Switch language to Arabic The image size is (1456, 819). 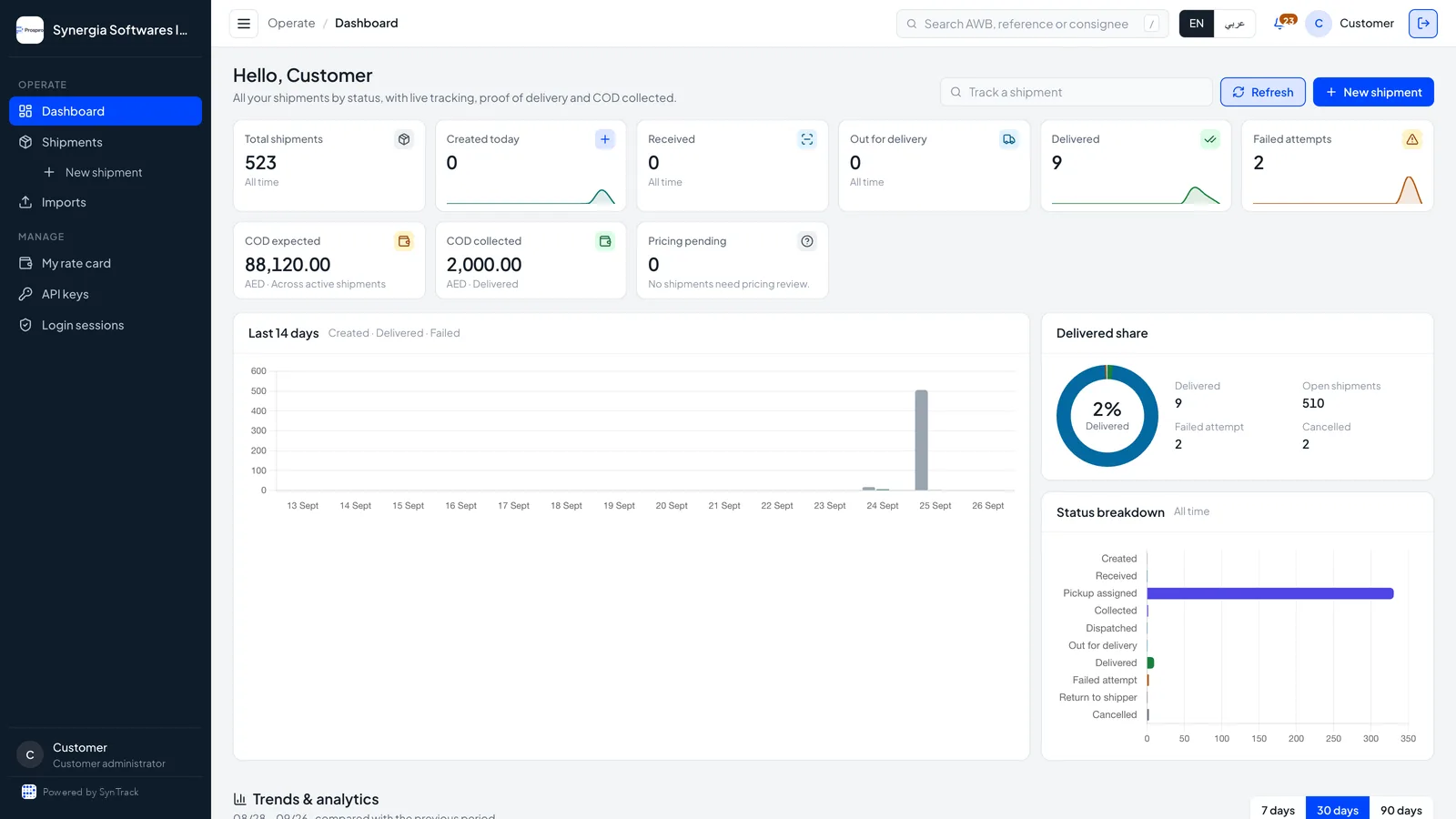(x=1235, y=24)
